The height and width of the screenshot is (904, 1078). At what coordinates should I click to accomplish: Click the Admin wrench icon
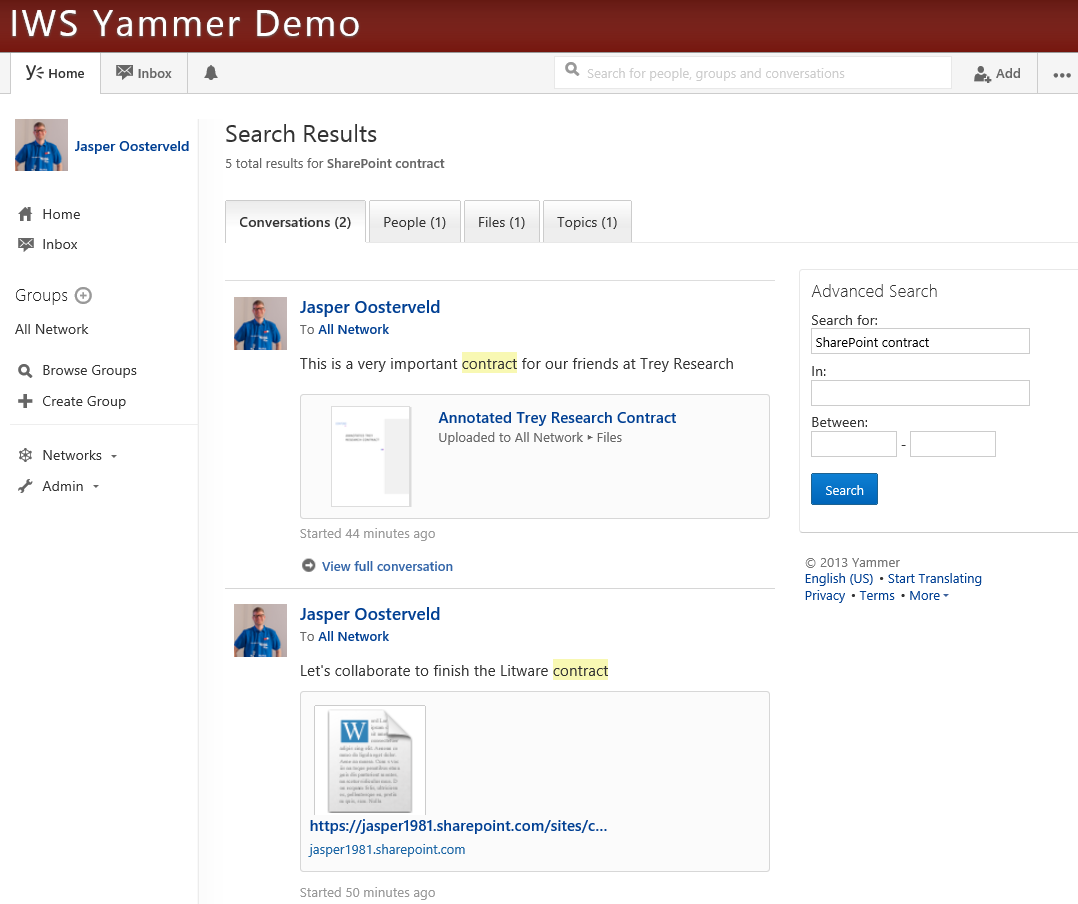pos(25,486)
